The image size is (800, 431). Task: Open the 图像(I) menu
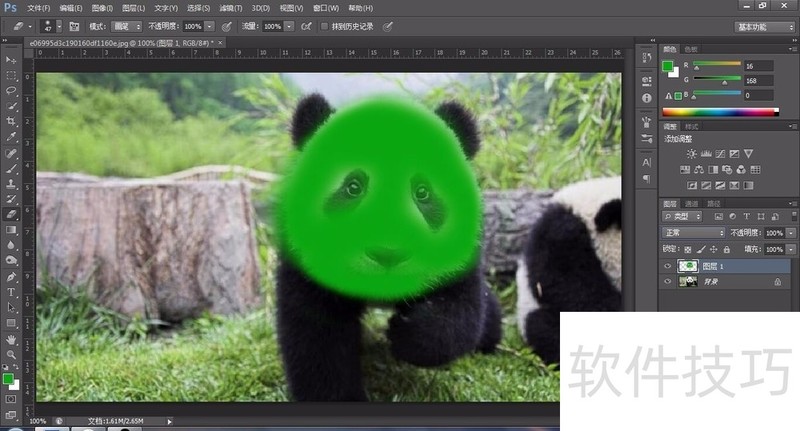pyautogui.click(x=103, y=8)
